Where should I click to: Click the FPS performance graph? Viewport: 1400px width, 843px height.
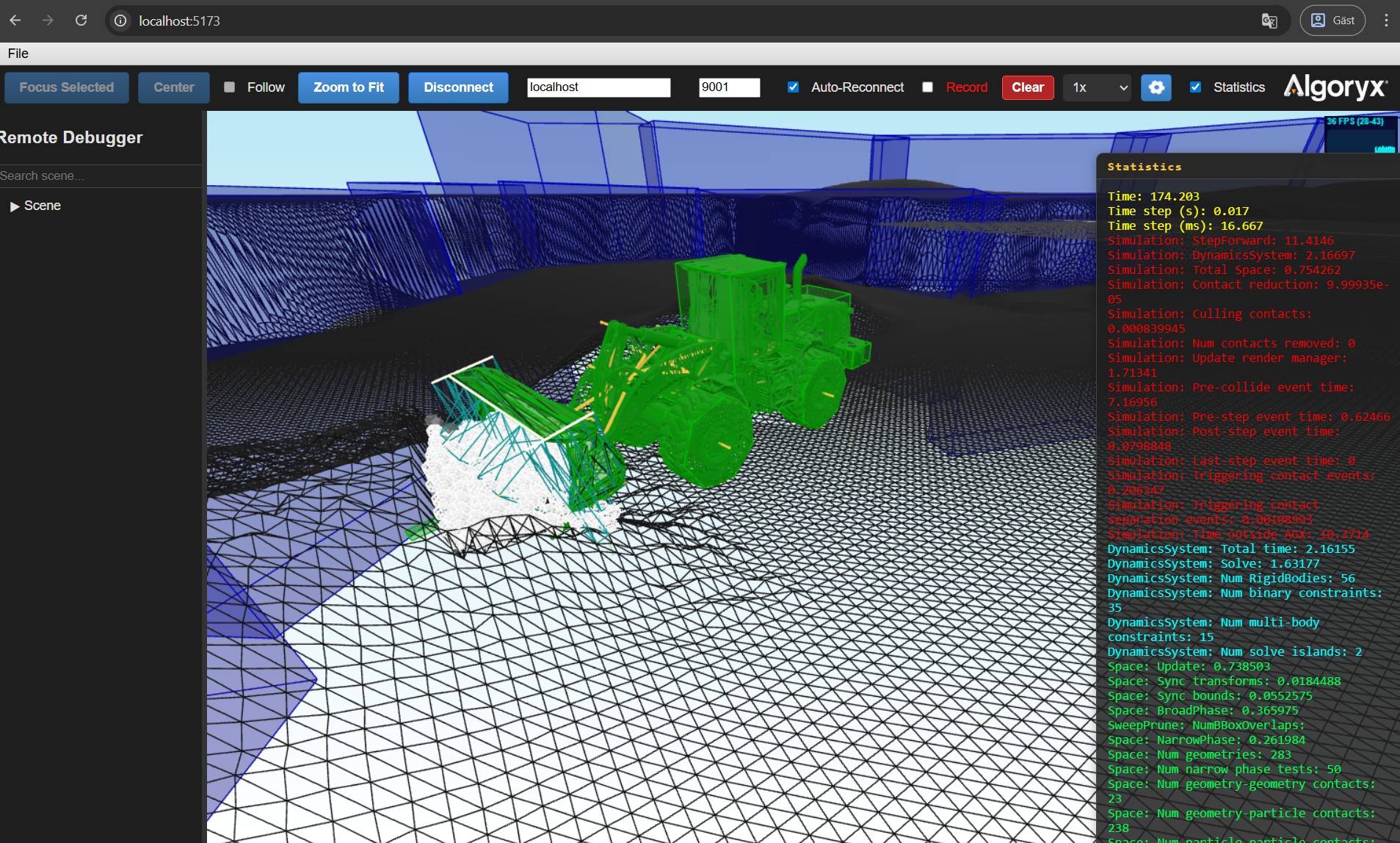coord(1360,135)
